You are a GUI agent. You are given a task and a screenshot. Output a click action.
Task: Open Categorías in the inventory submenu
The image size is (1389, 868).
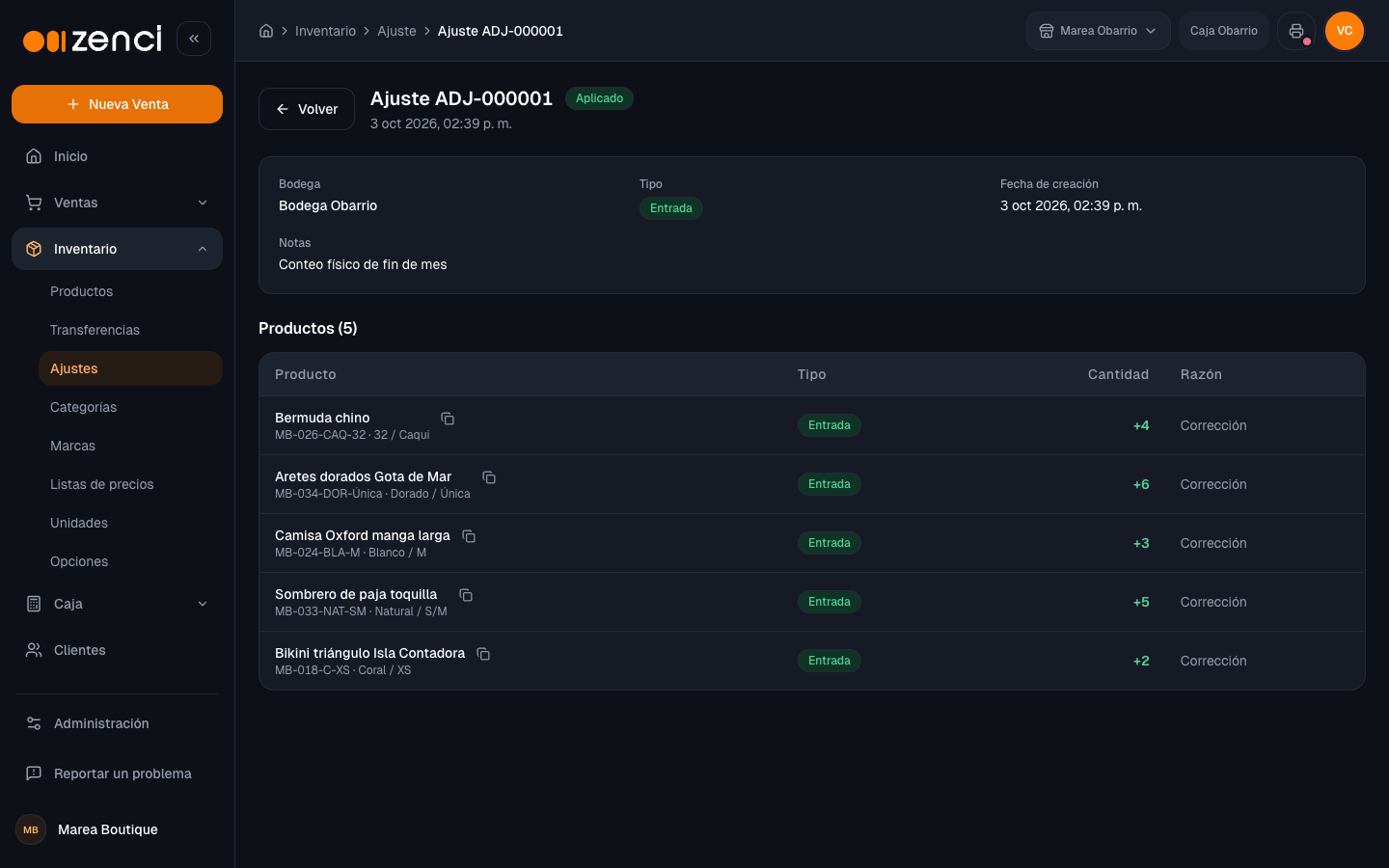[x=130, y=407]
